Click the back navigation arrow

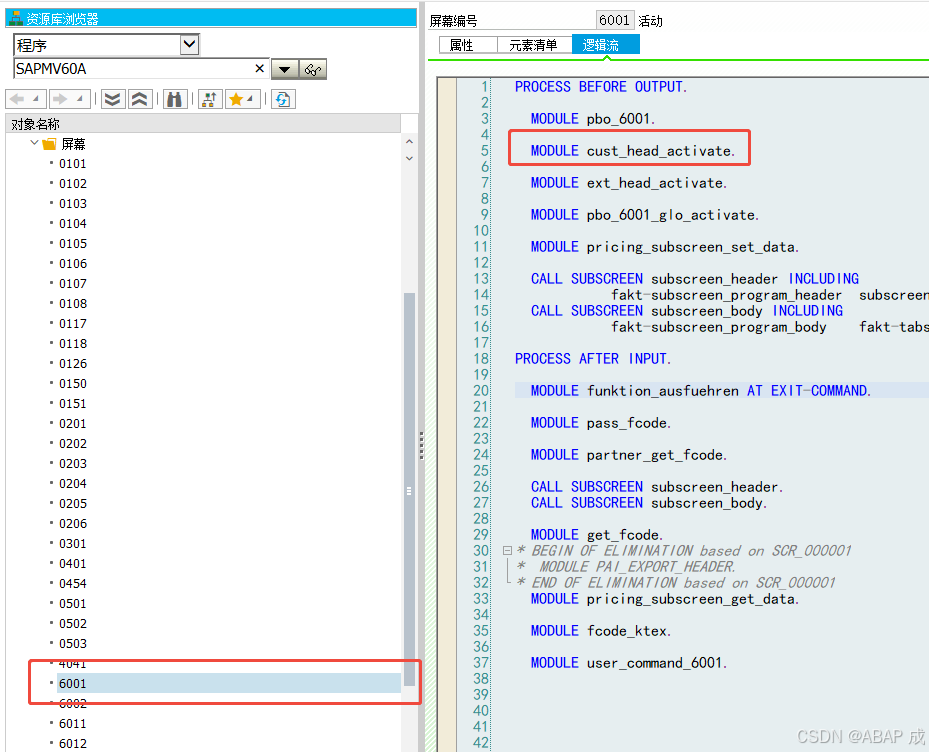coord(17,99)
